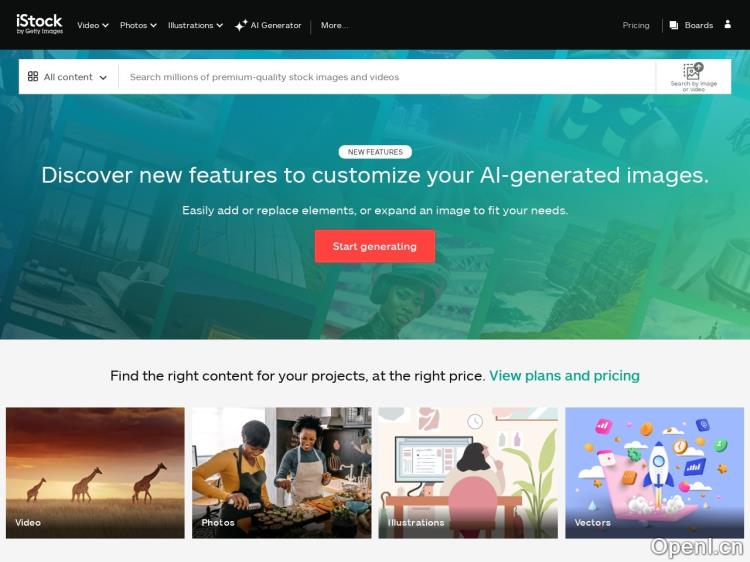Expand the Illustrations dropdown arrow
The height and width of the screenshot is (562, 750).
220,25
